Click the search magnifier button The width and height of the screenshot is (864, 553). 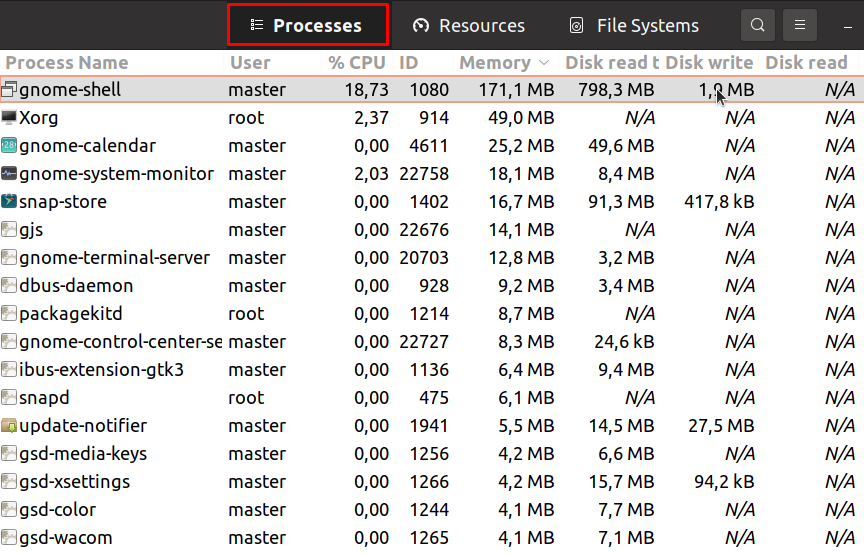coord(758,25)
